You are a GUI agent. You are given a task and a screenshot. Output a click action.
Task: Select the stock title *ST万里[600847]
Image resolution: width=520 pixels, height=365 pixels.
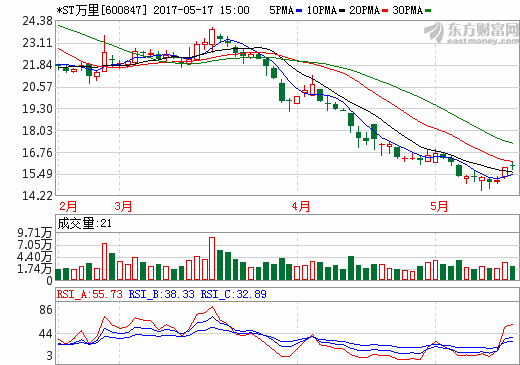101,10
